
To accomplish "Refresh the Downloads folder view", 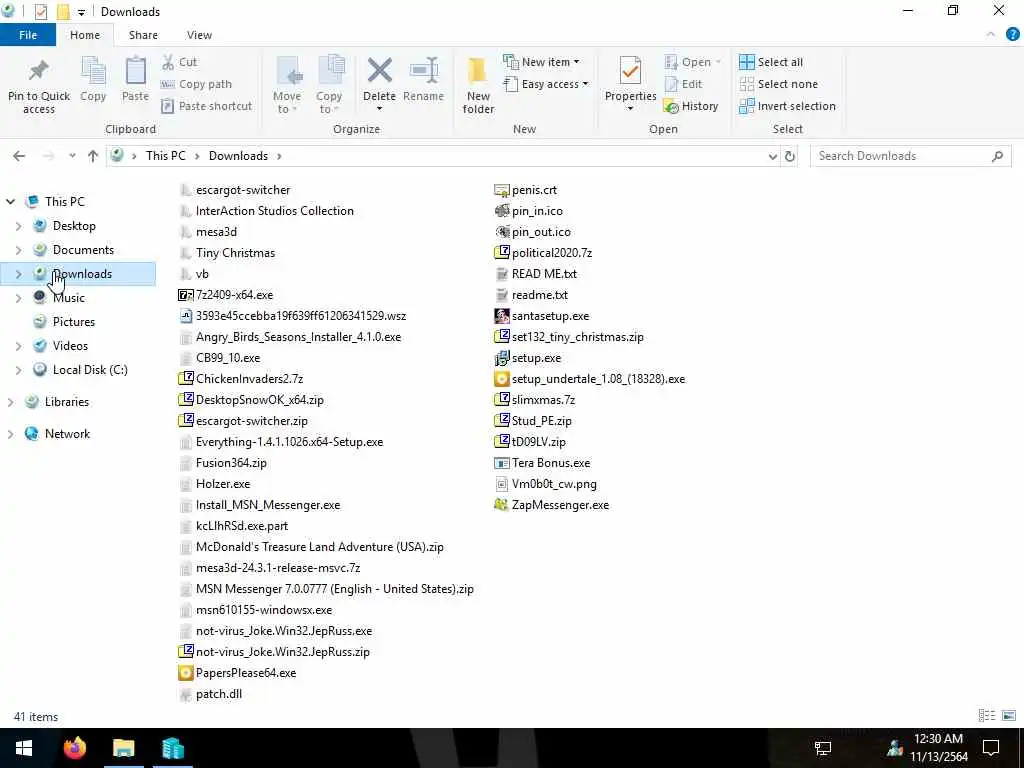I will [790, 156].
